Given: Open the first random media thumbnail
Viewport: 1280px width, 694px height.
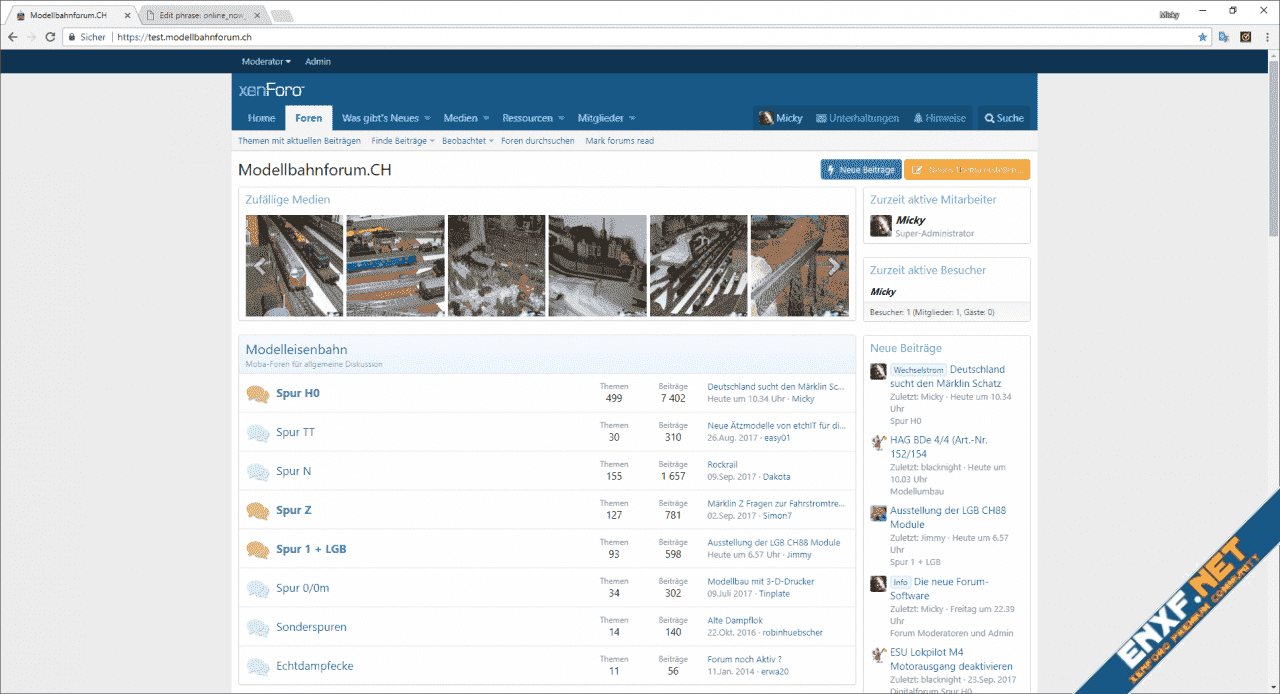Looking at the screenshot, I should 294,266.
